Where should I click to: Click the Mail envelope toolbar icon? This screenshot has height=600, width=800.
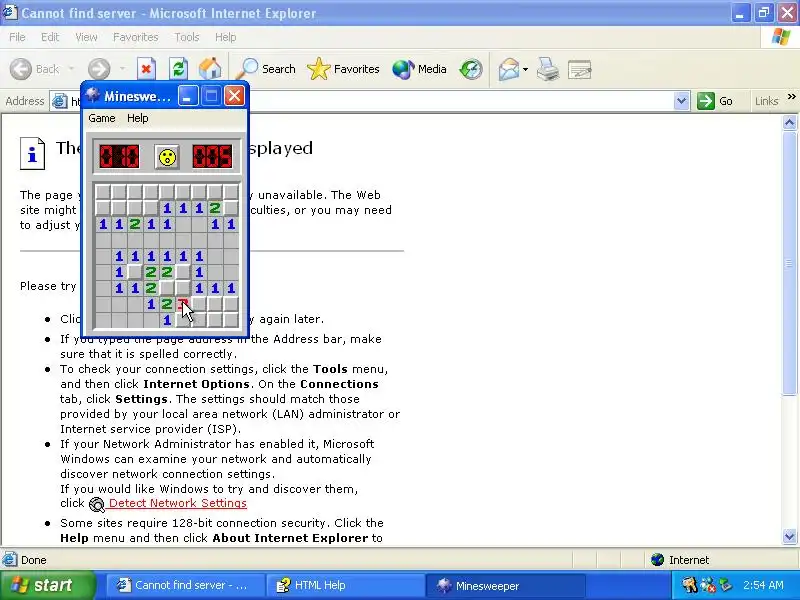[x=509, y=69]
